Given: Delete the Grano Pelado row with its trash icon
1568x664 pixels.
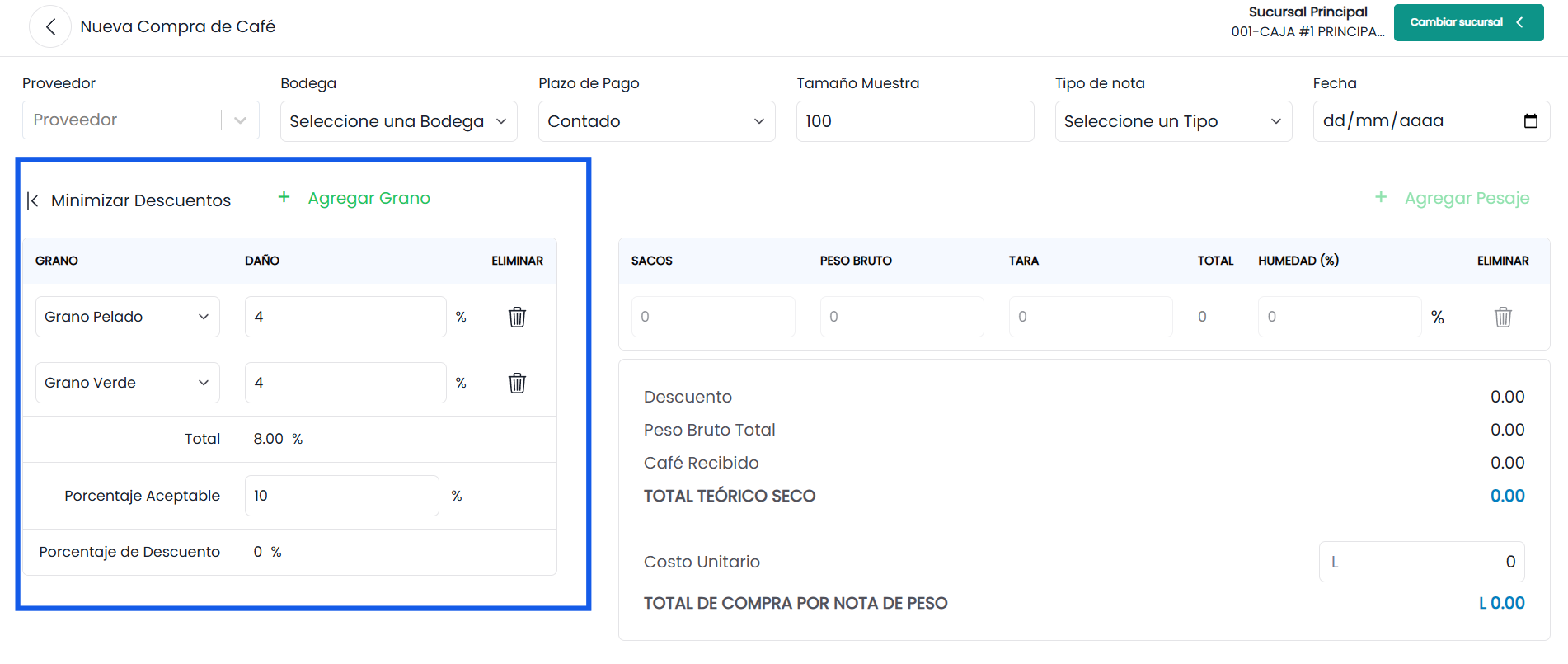Looking at the screenshot, I should point(517,317).
